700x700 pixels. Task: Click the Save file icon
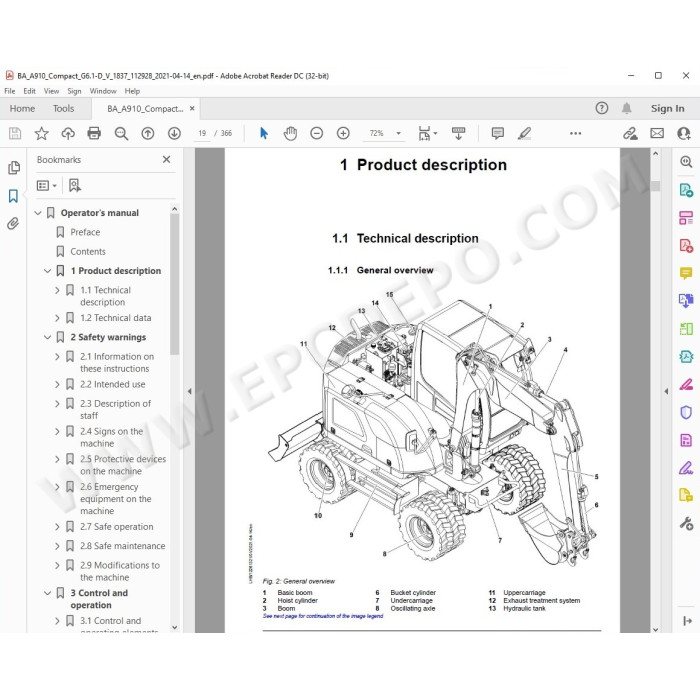(15, 133)
